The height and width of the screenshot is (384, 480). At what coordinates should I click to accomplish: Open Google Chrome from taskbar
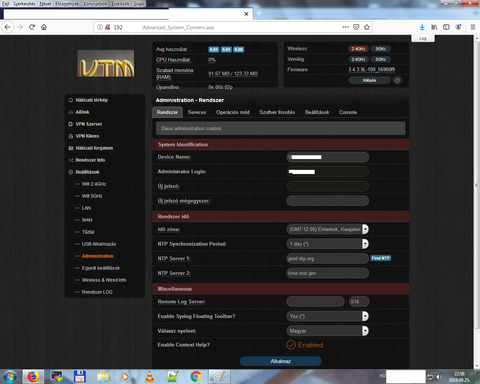point(196,377)
